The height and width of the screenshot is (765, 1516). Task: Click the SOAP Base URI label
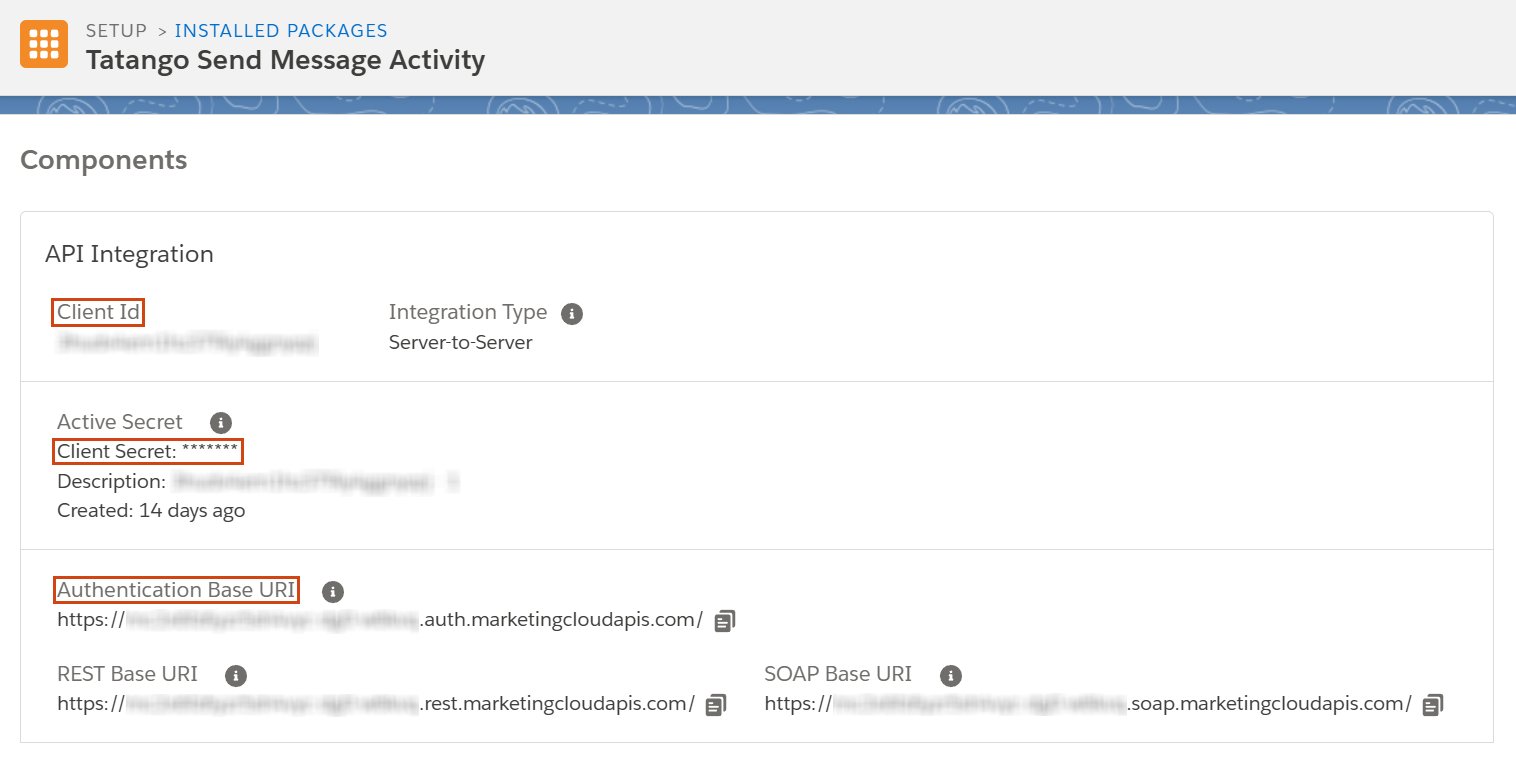point(838,674)
